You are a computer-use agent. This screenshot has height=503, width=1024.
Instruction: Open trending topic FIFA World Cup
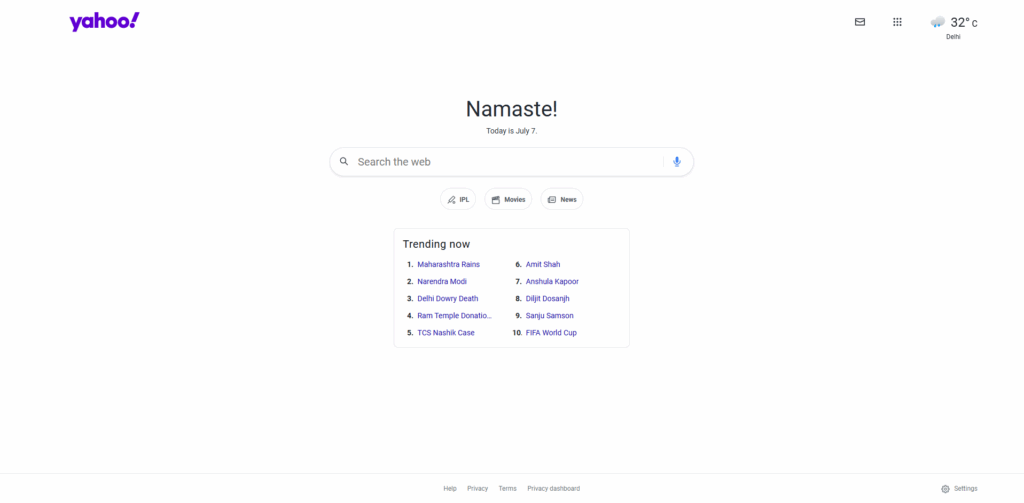[551, 333]
